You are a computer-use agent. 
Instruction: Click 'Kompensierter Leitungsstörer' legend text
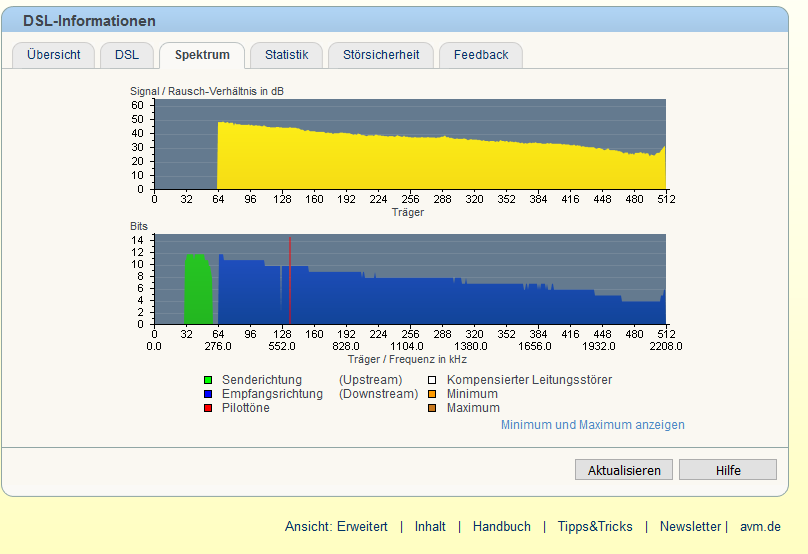[x=529, y=380]
